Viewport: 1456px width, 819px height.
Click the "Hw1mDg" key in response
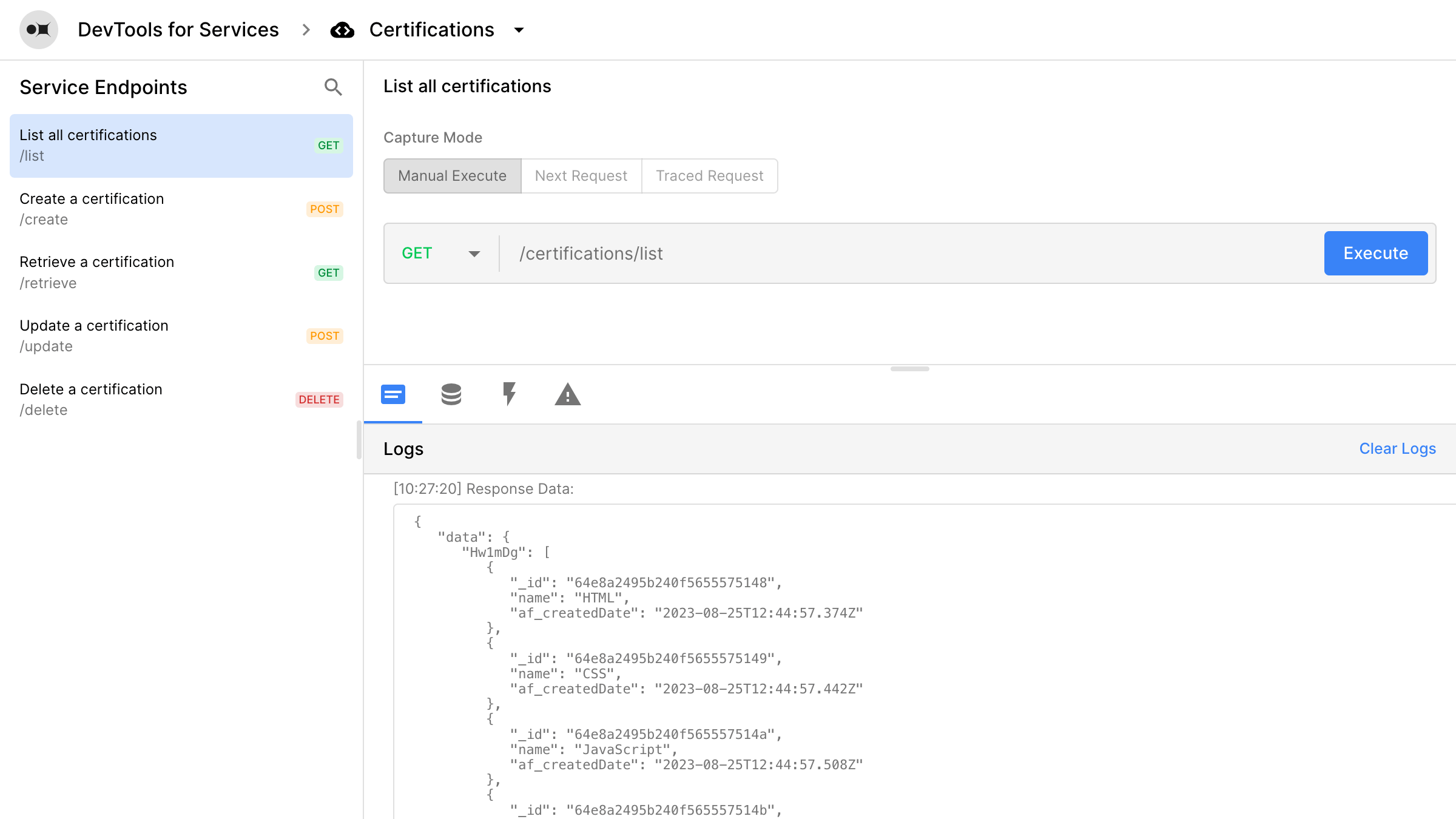[493, 553]
